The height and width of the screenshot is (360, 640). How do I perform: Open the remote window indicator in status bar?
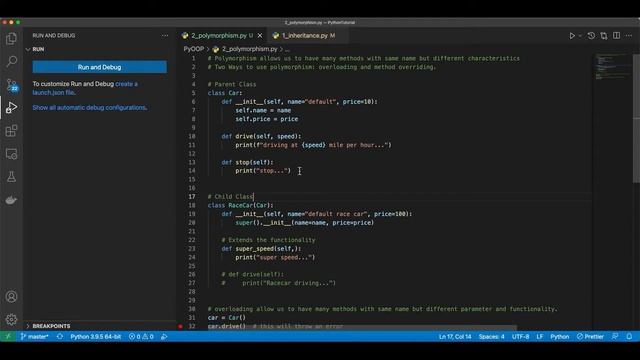[8, 337]
